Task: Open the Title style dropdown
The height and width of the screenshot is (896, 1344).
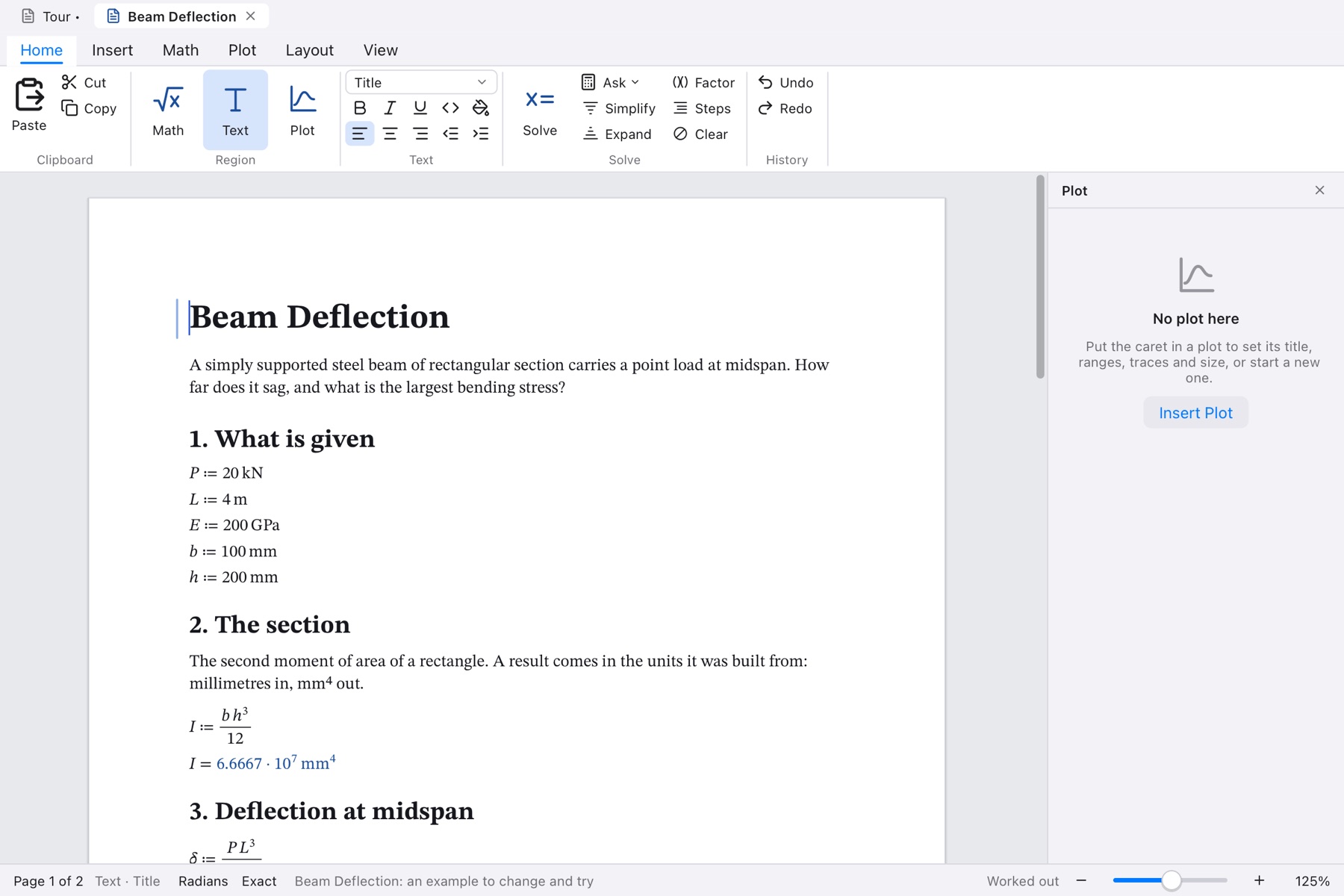Action: coord(421,82)
